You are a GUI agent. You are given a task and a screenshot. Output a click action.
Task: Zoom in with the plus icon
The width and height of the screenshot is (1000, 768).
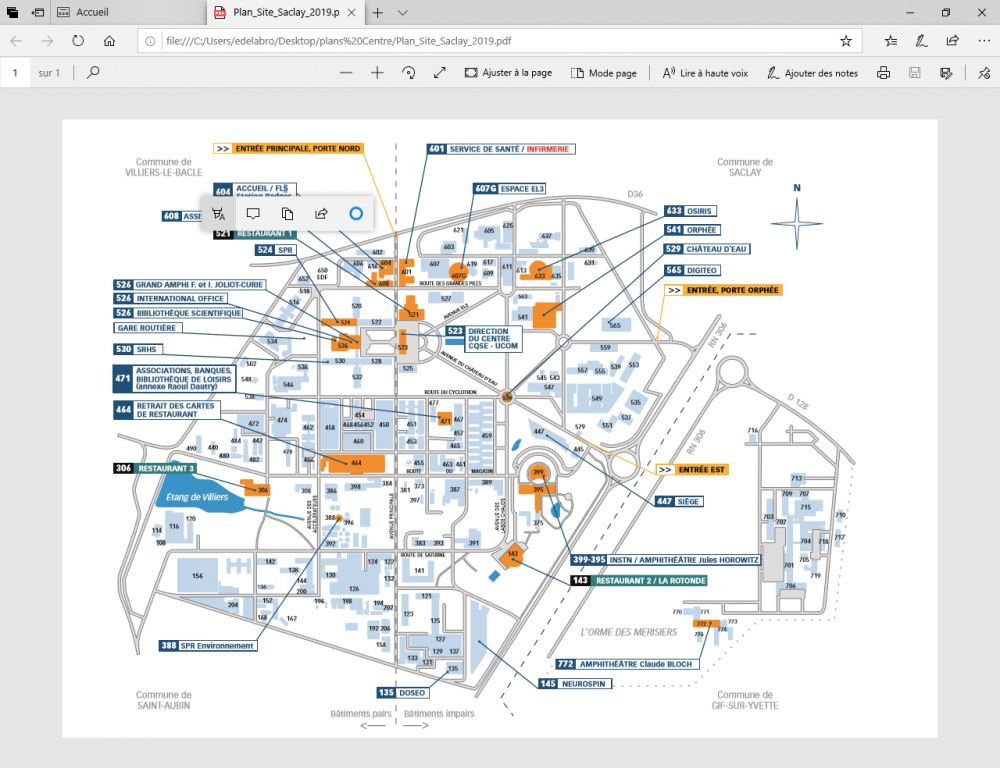[x=377, y=73]
